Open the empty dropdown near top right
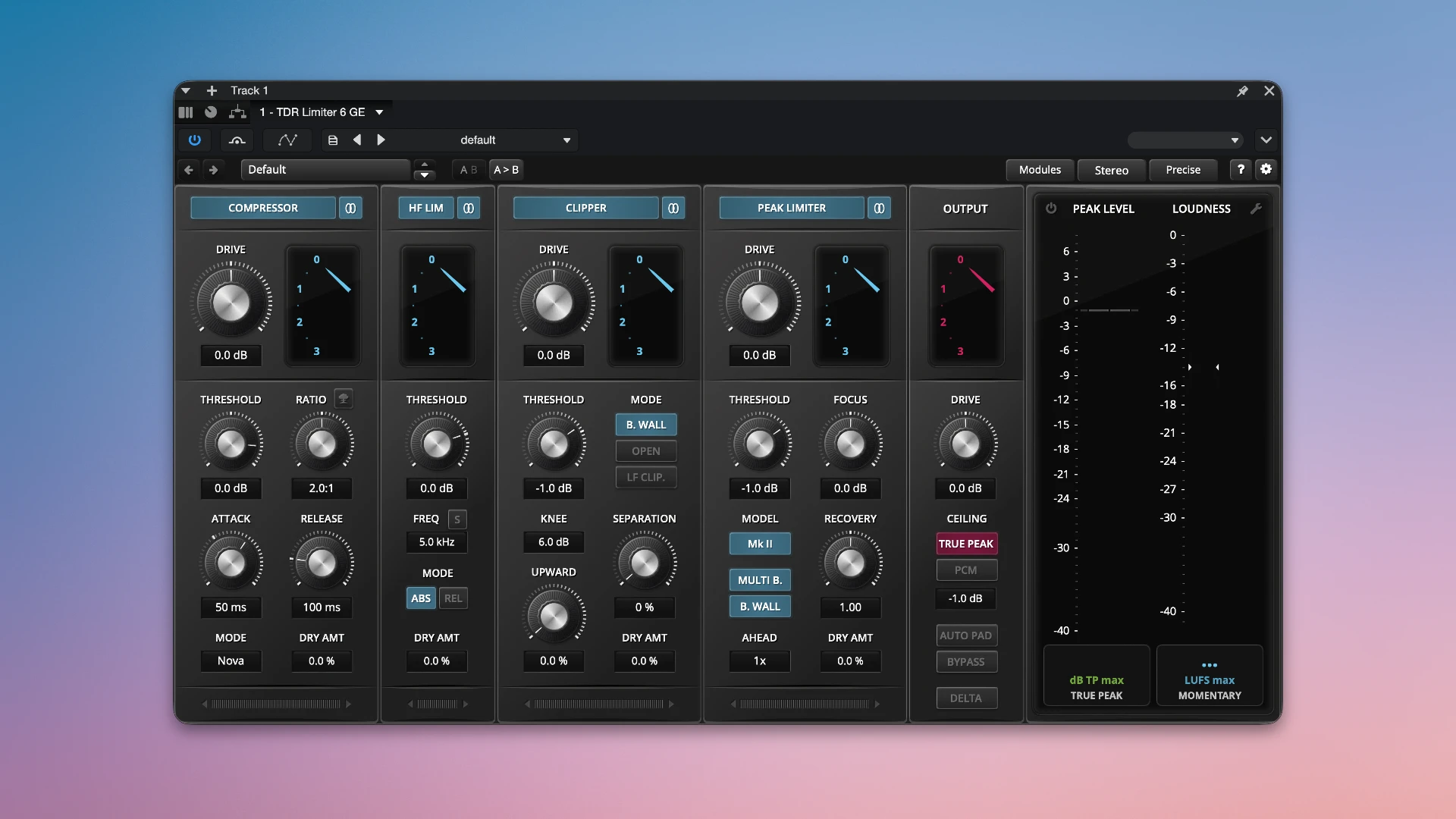The height and width of the screenshot is (819, 1456). click(x=1185, y=140)
